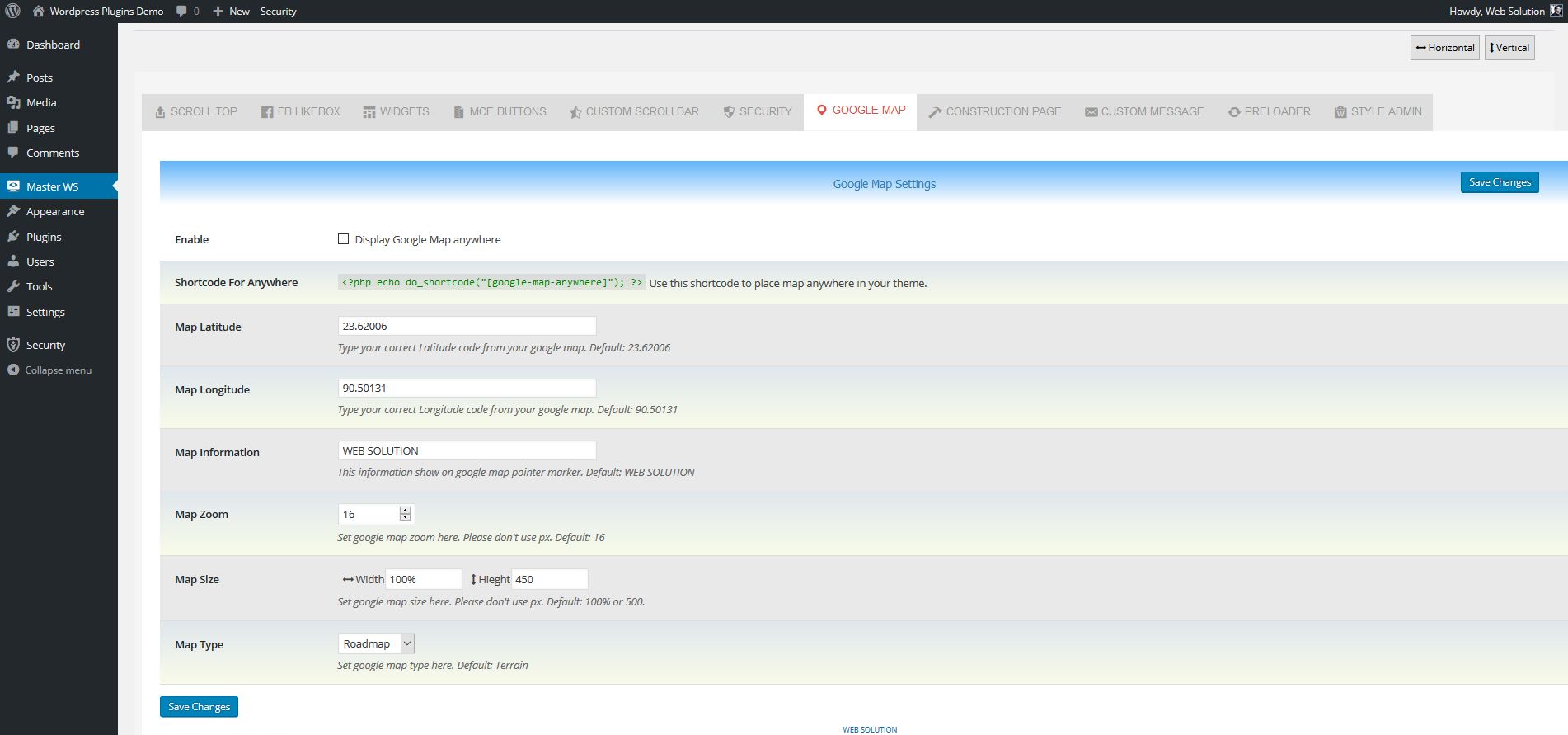Screen dimensions: 1568x735
Task: Click the Map Longitude input field
Action: point(467,388)
